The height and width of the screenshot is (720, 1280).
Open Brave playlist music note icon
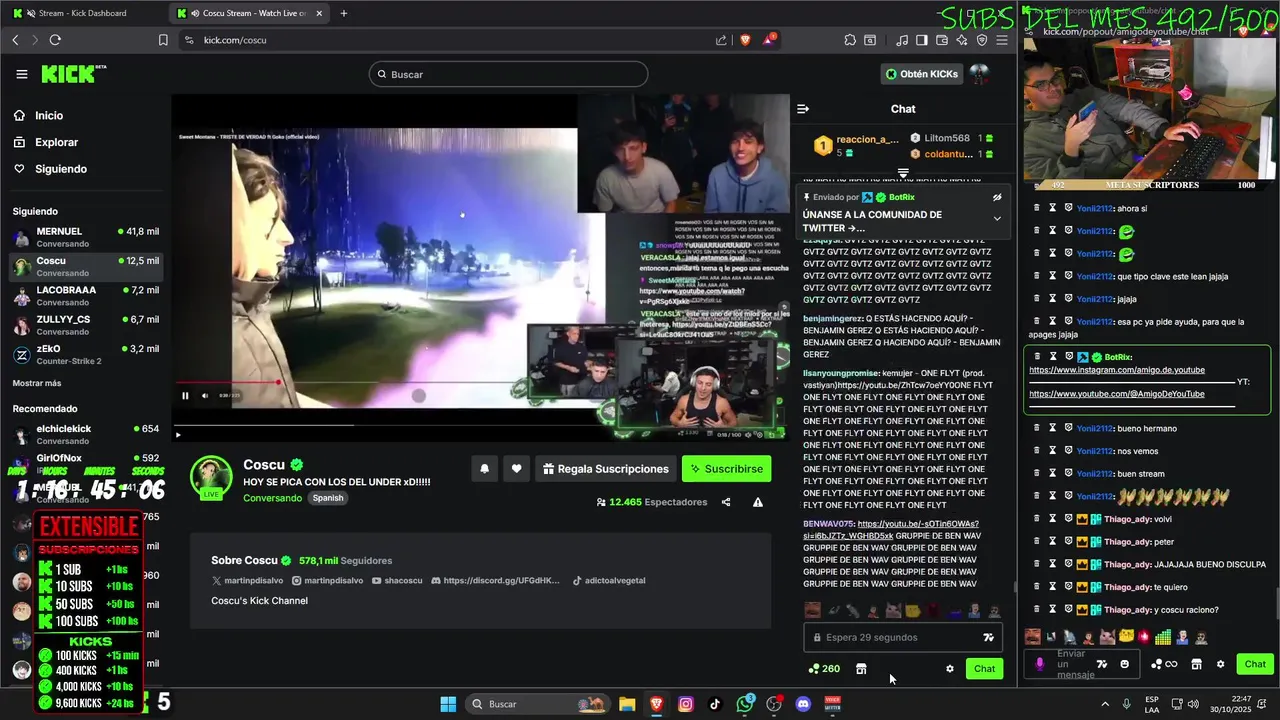(x=902, y=40)
